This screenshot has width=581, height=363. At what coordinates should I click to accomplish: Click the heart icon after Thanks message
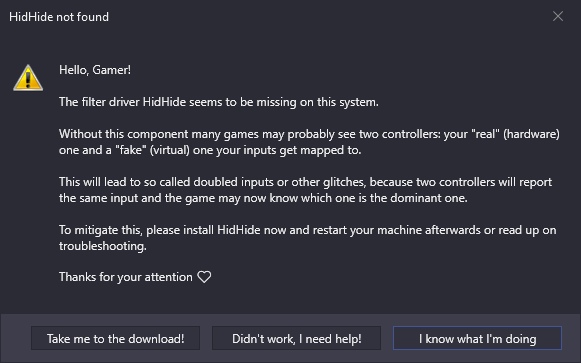click(x=204, y=277)
